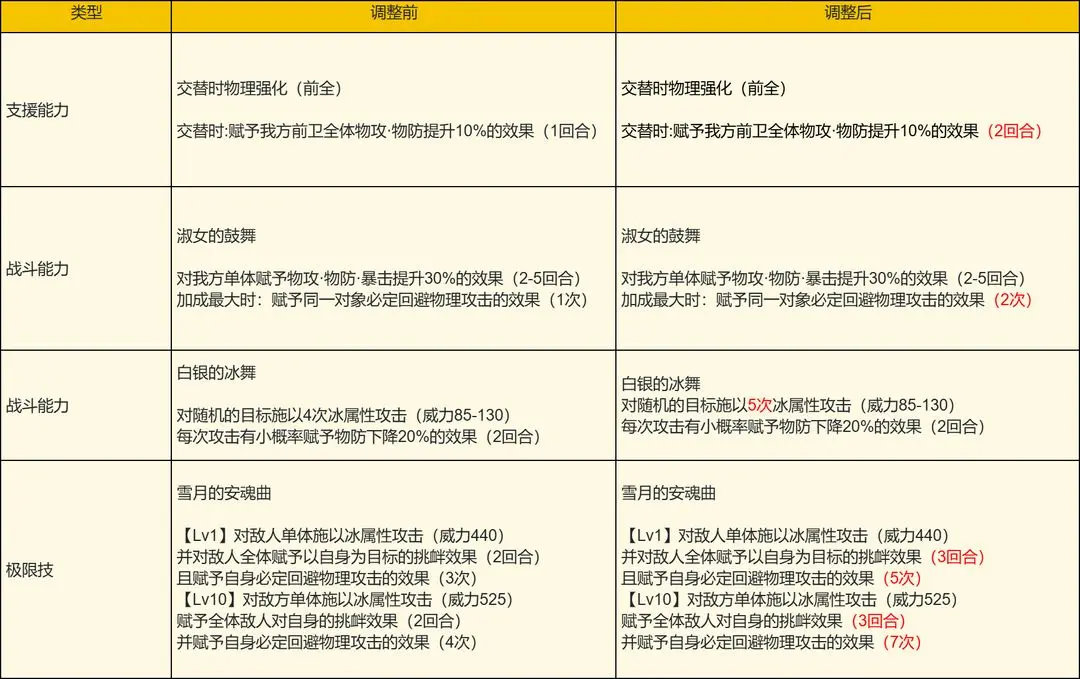Click the red （5次） text
Viewport: 1080px width, 679px height.
[902, 578]
